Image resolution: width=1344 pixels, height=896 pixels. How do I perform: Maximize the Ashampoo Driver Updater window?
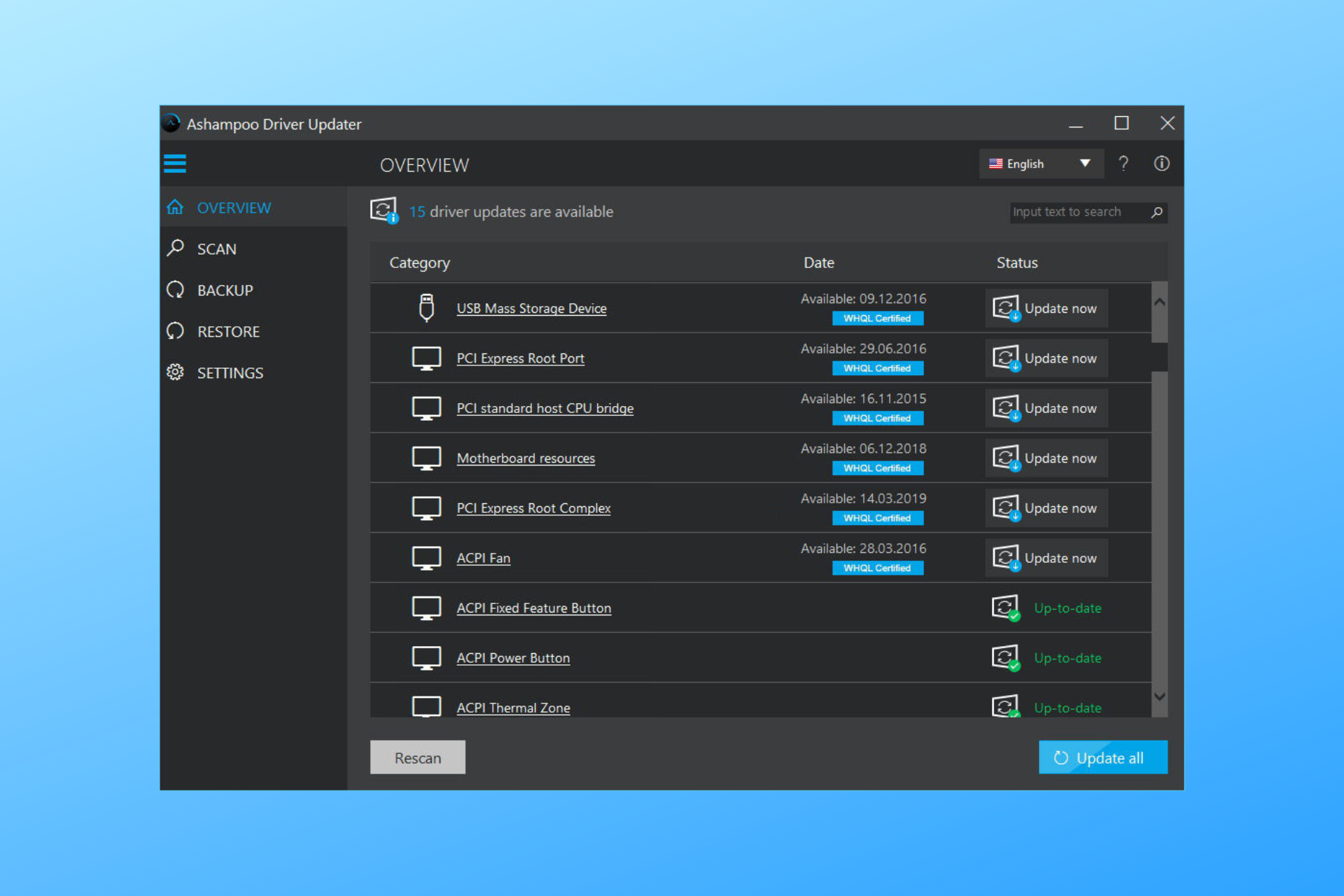[1121, 124]
